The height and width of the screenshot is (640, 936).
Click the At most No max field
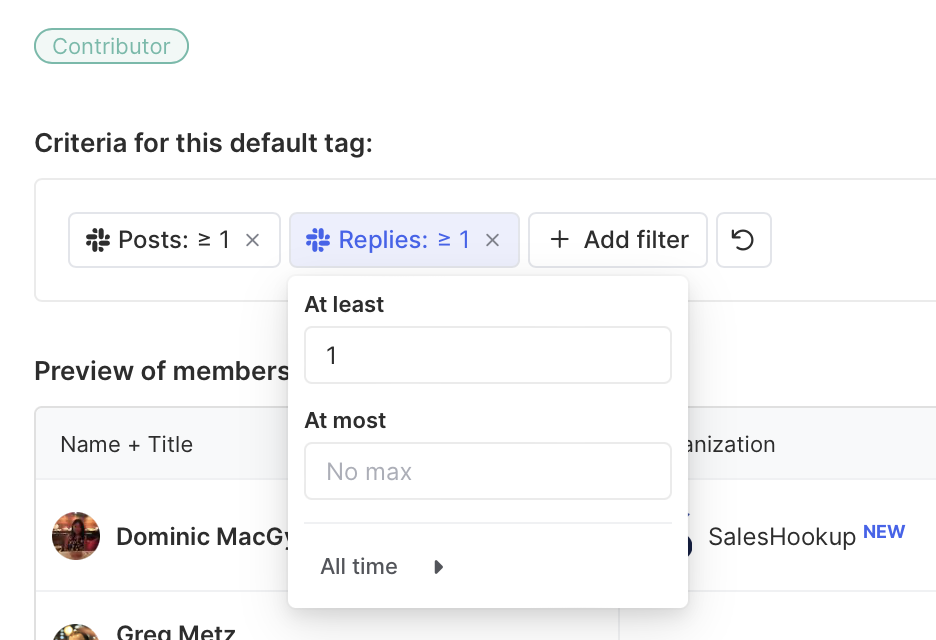[487, 471]
